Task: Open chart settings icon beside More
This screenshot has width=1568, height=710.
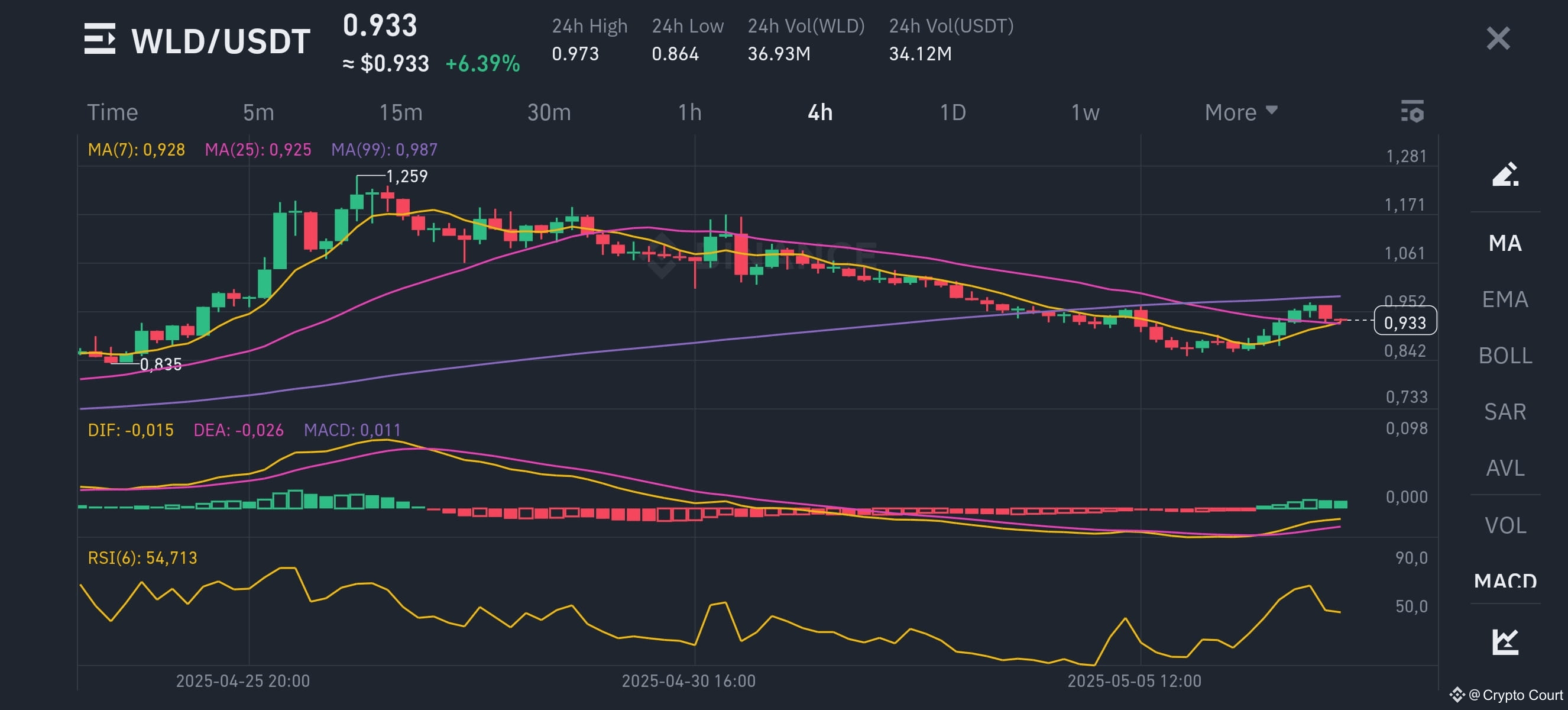Action: click(x=1412, y=111)
